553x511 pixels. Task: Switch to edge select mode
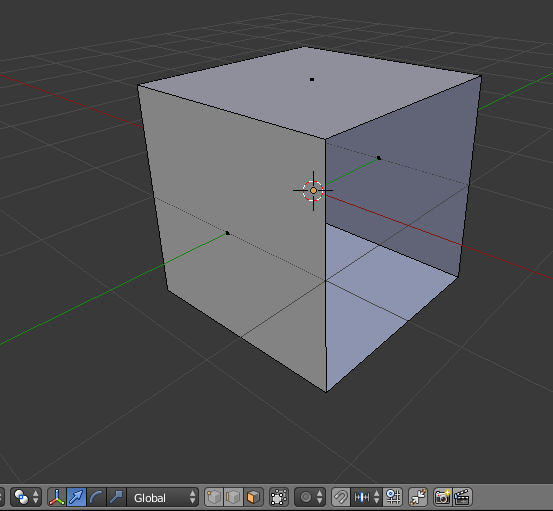pos(233,497)
